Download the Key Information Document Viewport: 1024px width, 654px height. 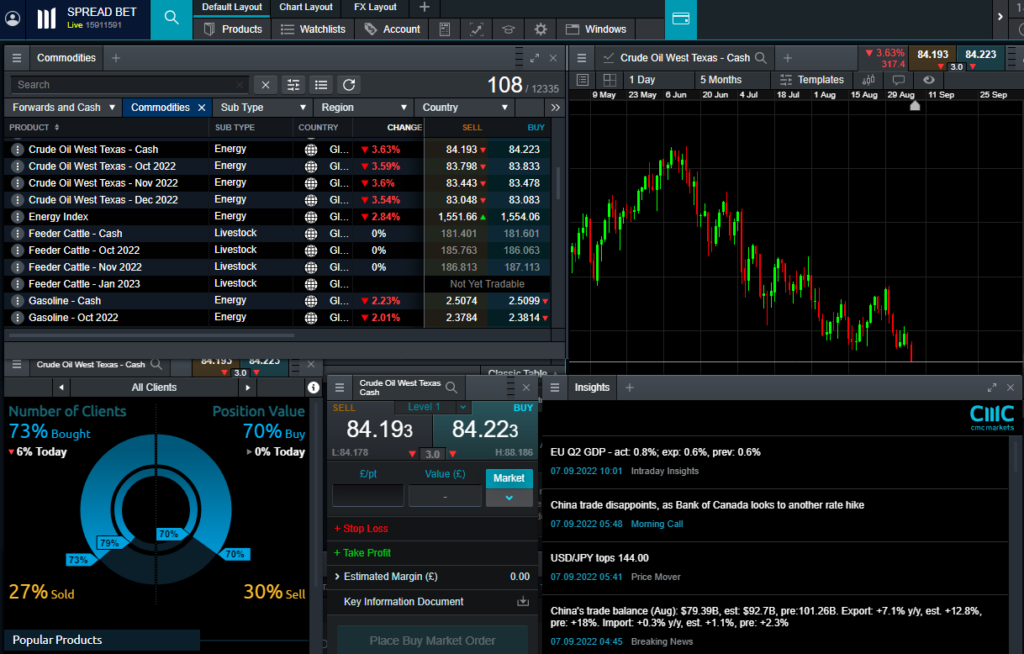tap(522, 602)
